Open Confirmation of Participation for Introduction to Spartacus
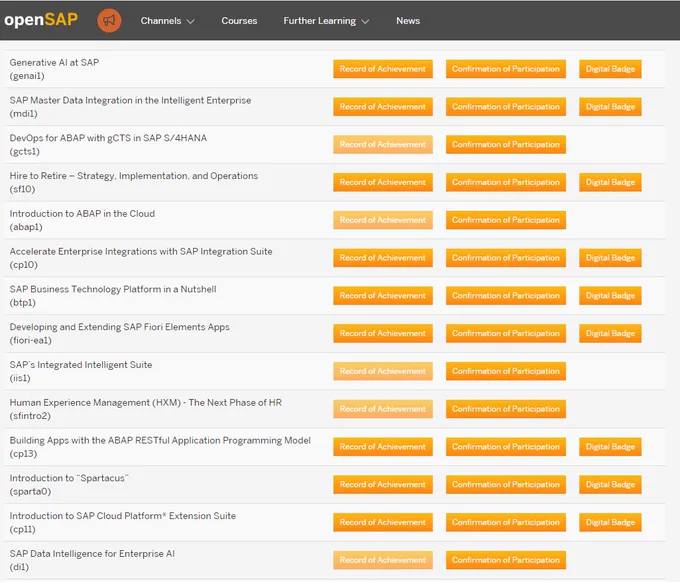The image size is (680, 582). click(506, 484)
